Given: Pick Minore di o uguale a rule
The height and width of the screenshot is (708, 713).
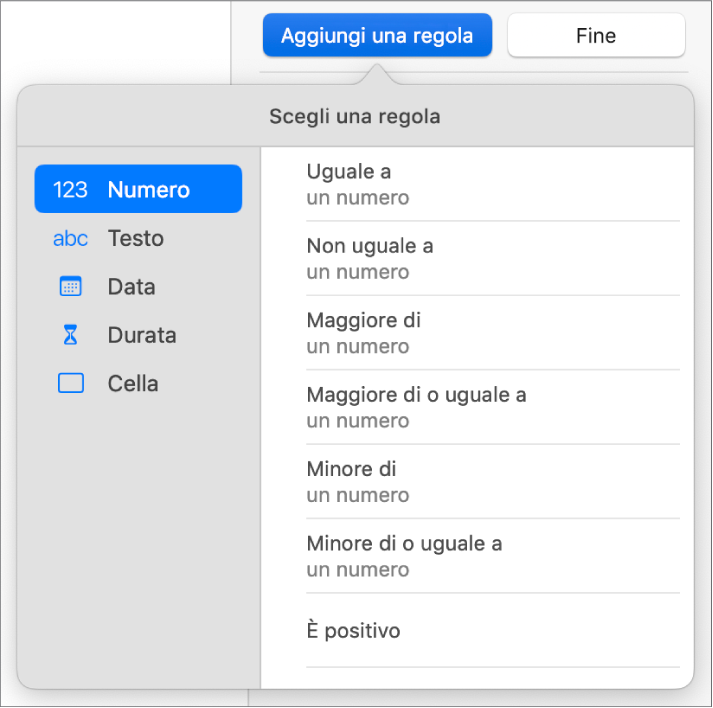Looking at the screenshot, I should pos(493,556).
